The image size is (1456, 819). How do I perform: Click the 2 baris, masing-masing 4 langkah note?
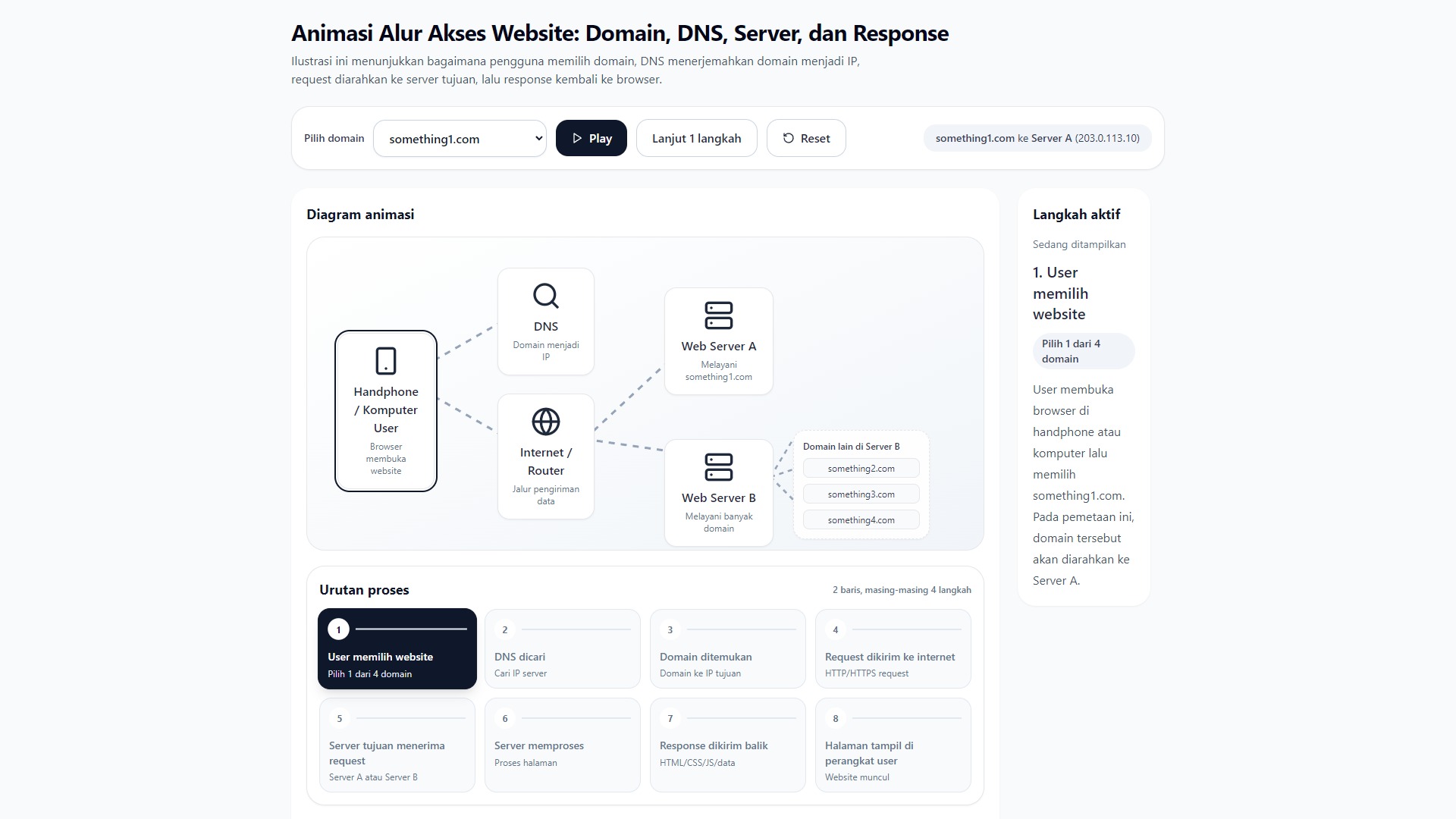point(902,590)
